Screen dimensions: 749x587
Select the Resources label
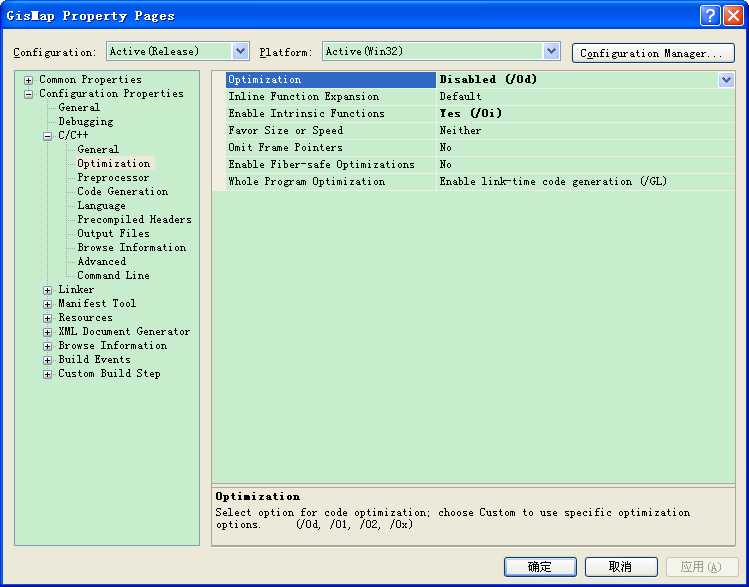(x=85, y=318)
